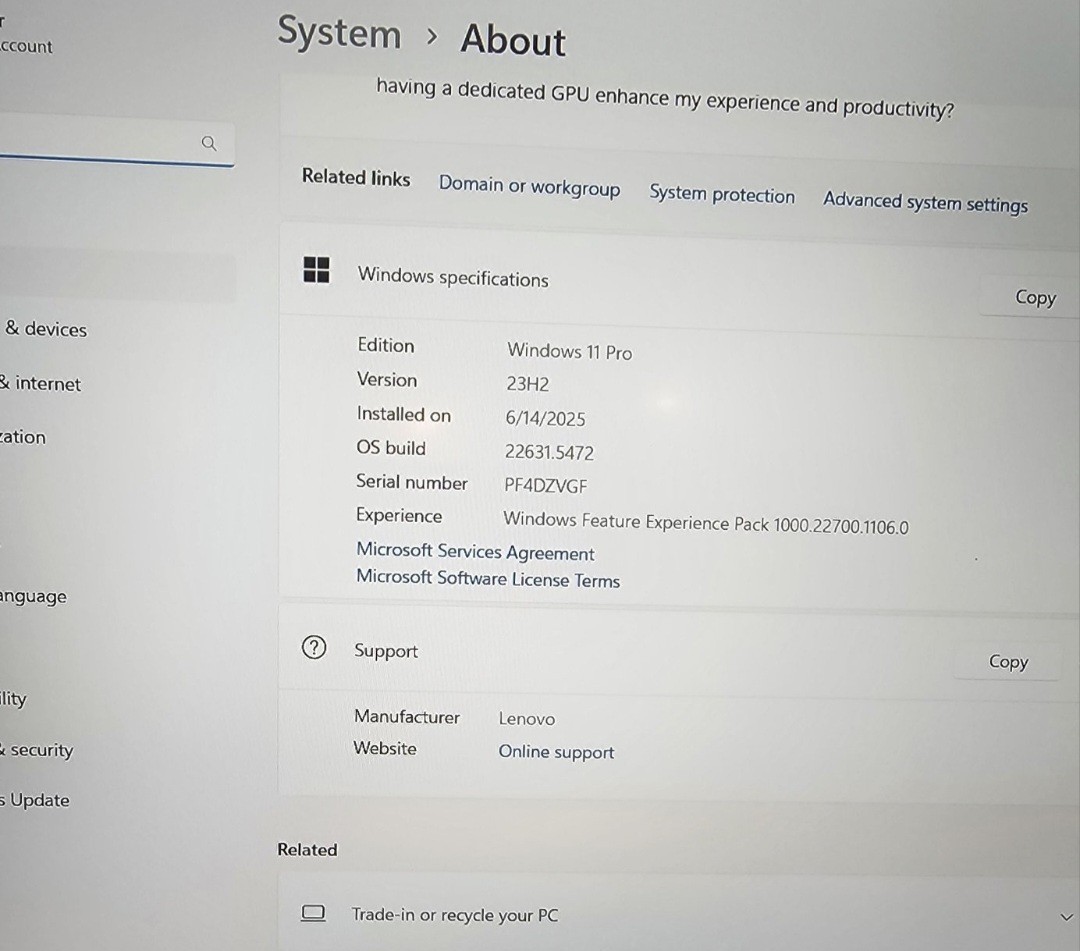Click the 'Website' label
The height and width of the screenshot is (951, 1080).
[x=385, y=748]
